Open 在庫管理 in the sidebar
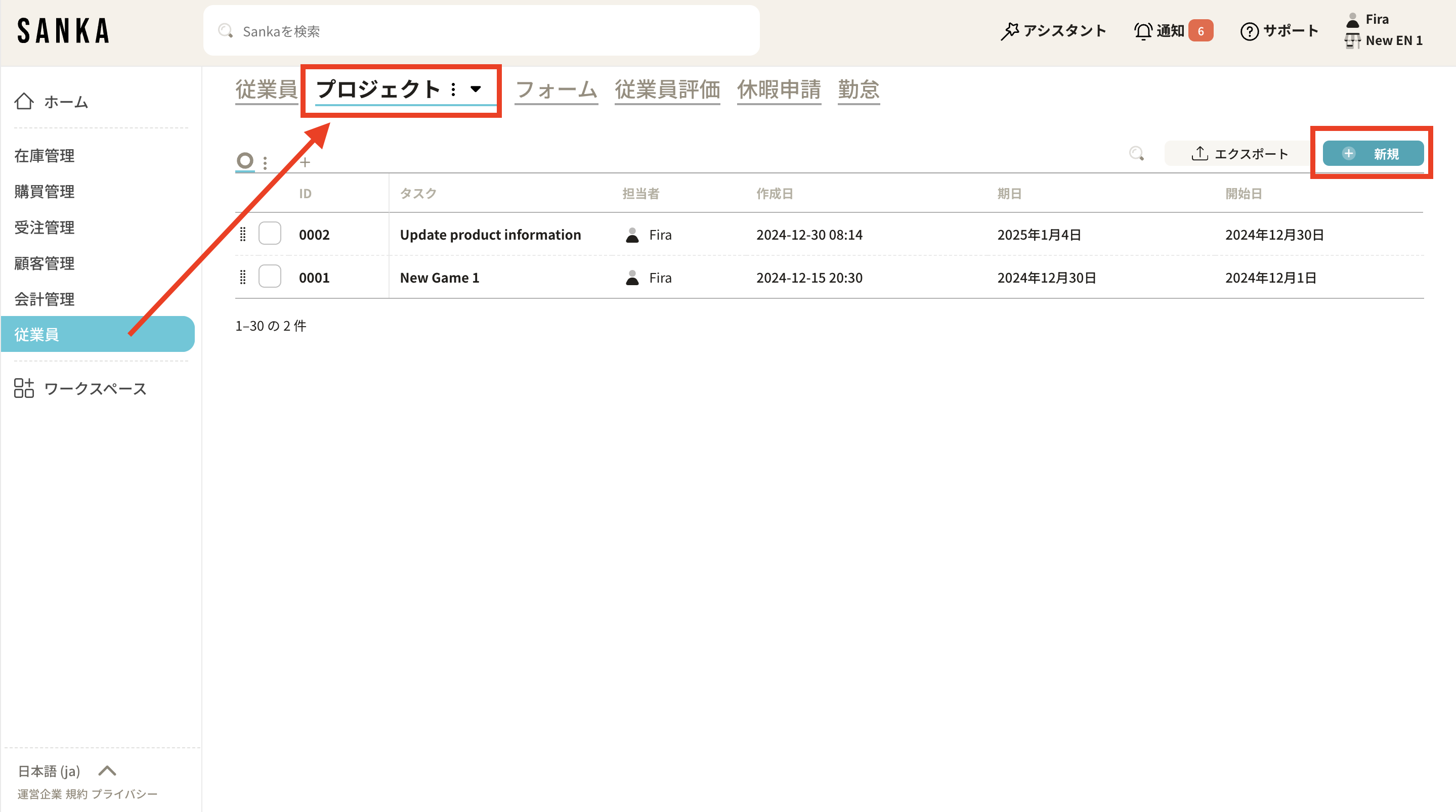Screen dimensions: 1456x812 click(45, 155)
